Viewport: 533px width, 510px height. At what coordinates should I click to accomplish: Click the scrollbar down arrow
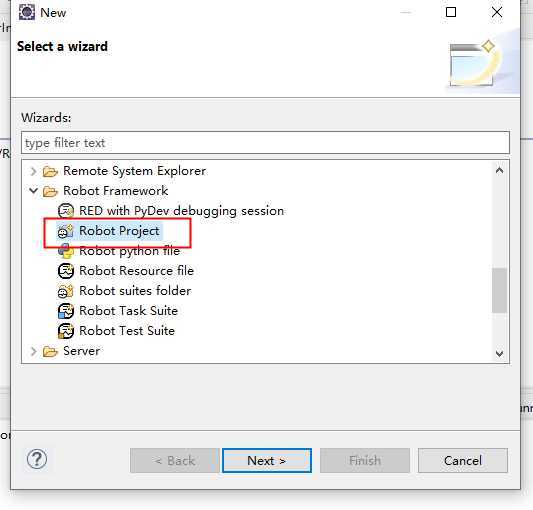[499, 353]
